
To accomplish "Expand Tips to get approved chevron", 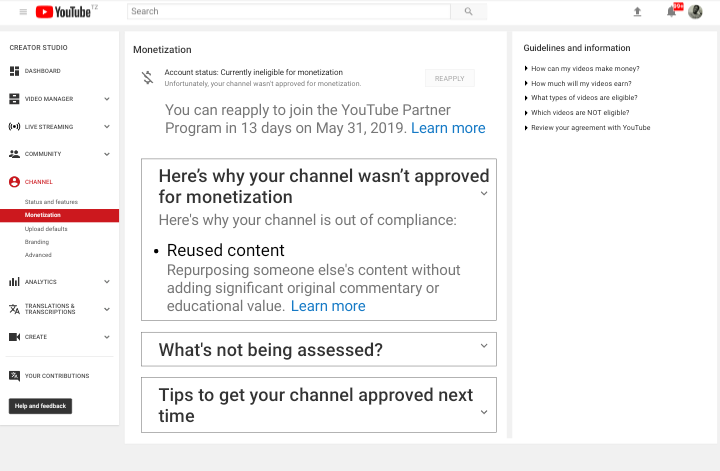I will (484, 412).
